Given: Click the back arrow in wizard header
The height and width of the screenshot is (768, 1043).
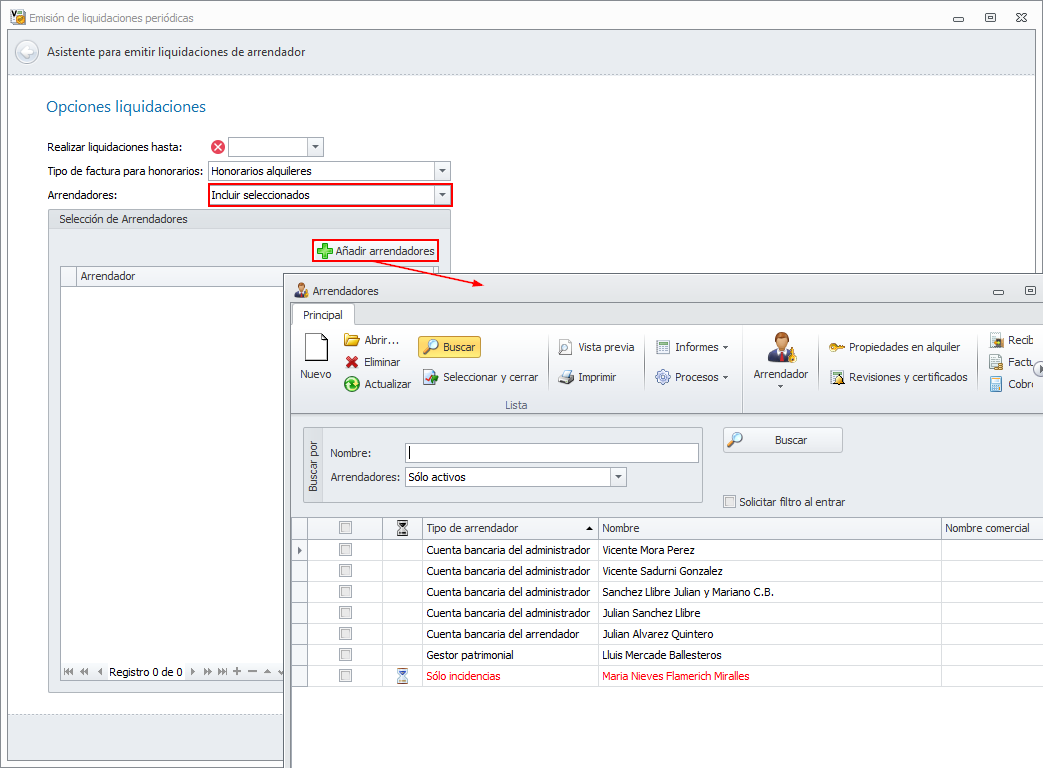Looking at the screenshot, I should 27,52.
